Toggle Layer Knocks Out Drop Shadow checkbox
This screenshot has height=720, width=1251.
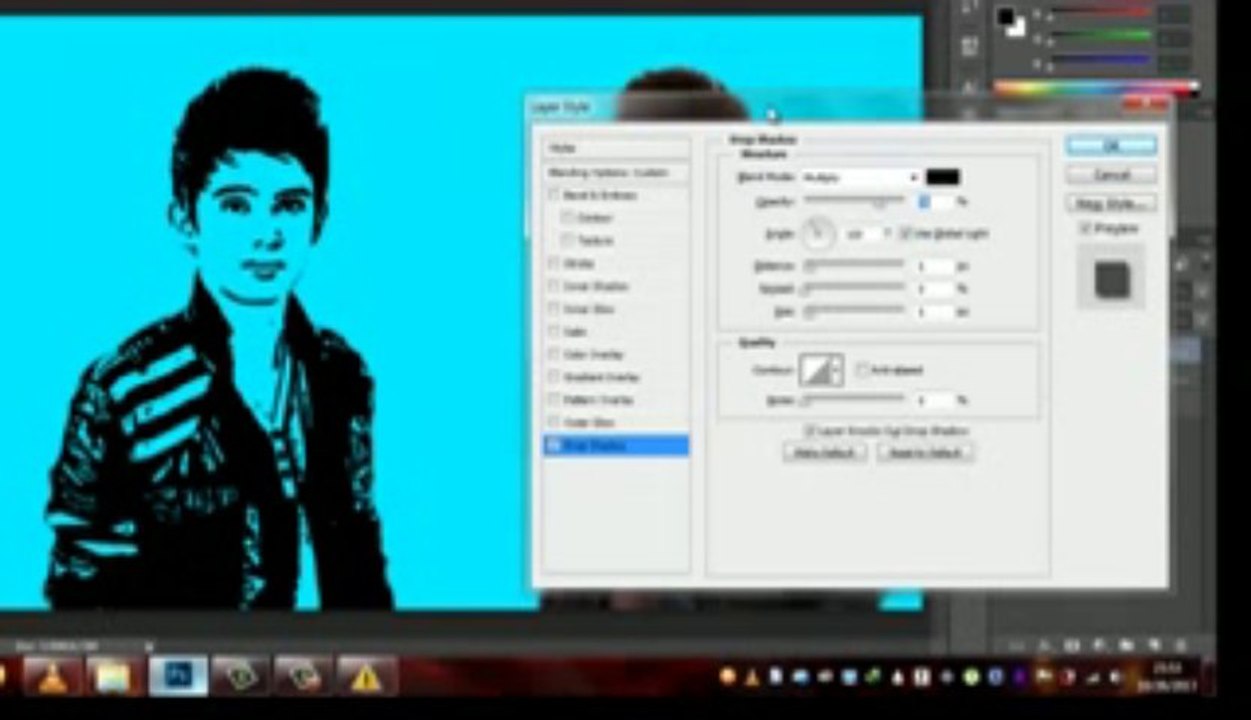[811, 431]
